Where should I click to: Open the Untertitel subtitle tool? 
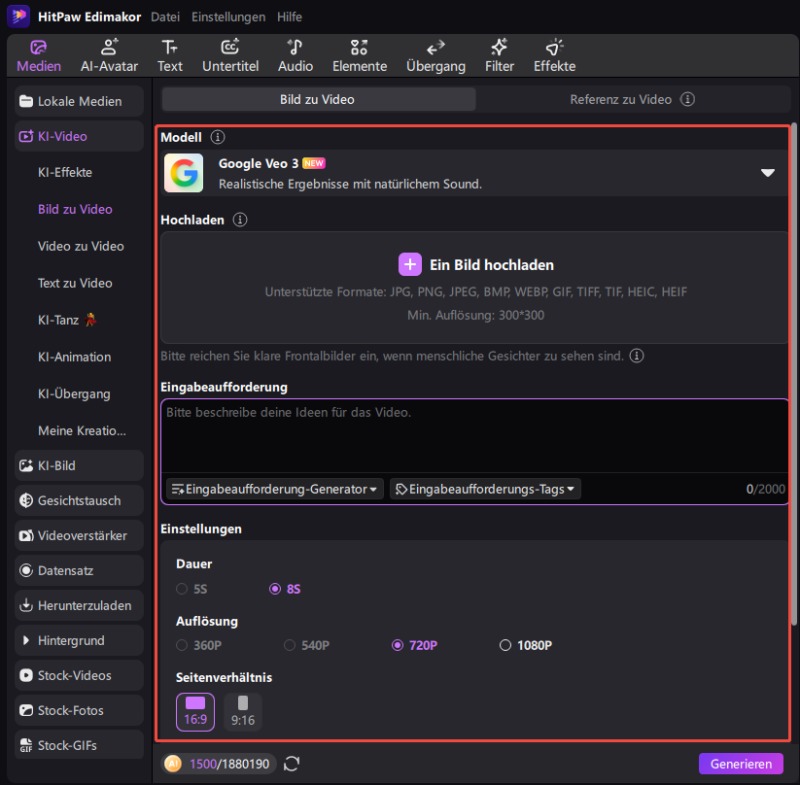click(230, 56)
